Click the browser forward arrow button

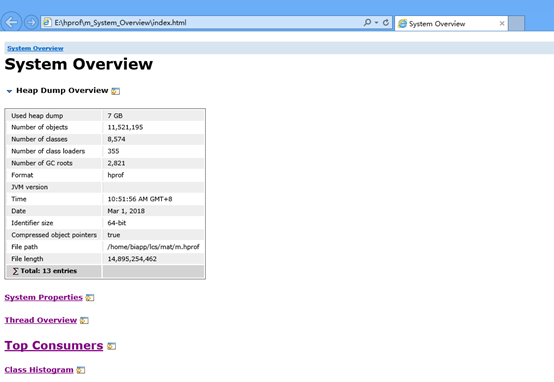(x=31, y=22)
